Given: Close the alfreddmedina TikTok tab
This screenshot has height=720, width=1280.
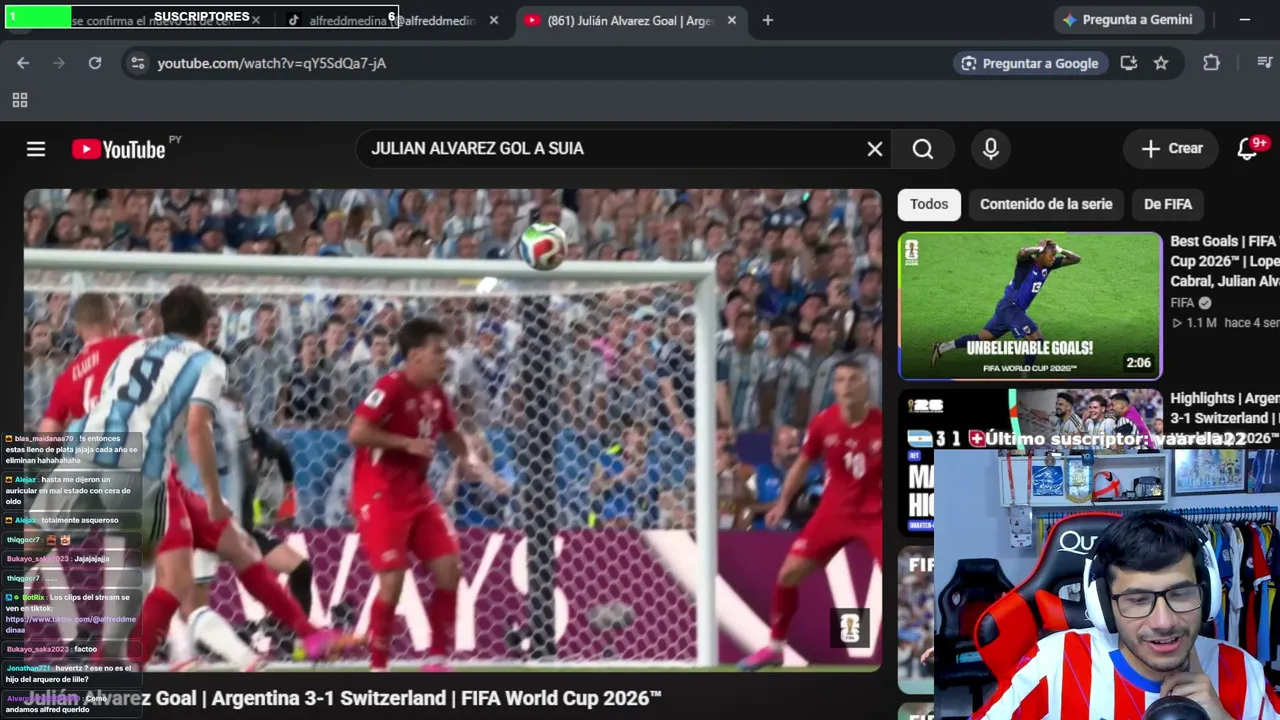Looking at the screenshot, I should click(494, 20).
